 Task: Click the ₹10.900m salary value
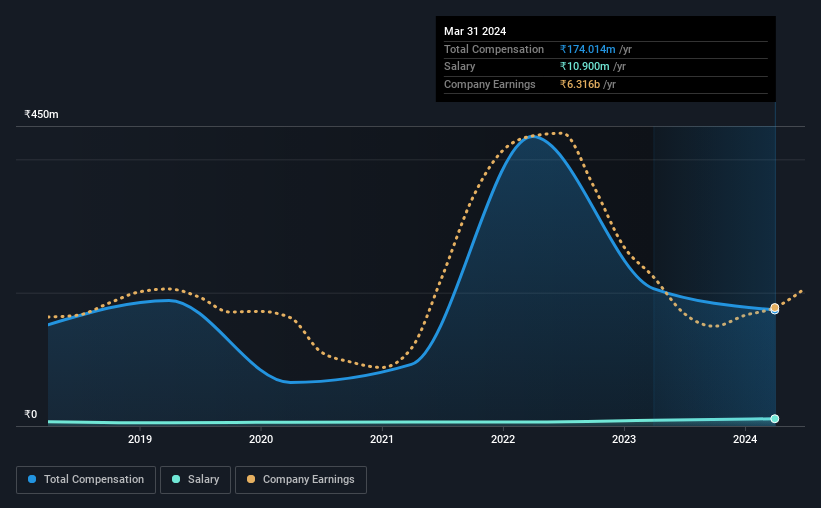[584, 67]
